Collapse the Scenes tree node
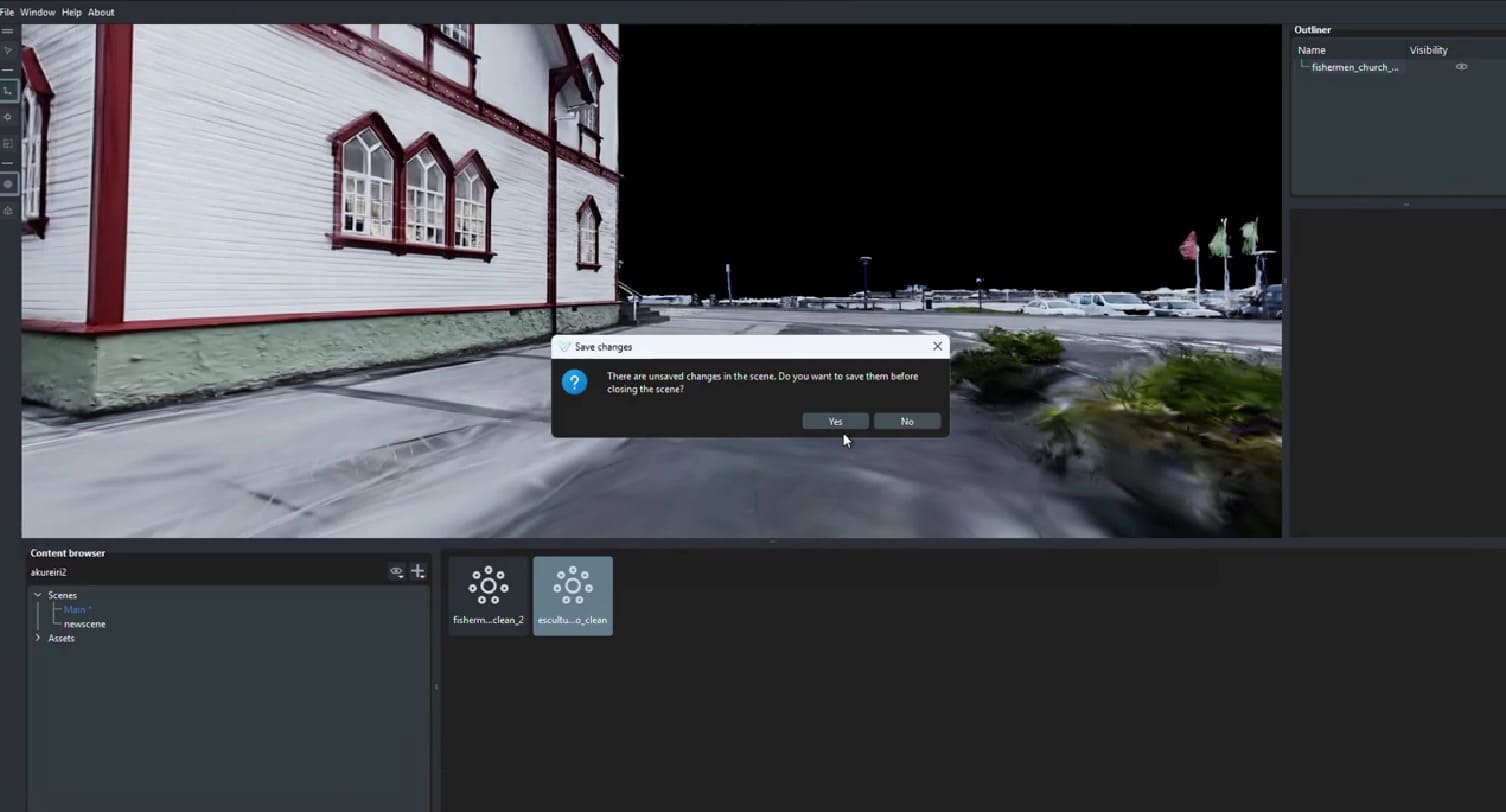Screen dimensions: 1506x812 38,595
